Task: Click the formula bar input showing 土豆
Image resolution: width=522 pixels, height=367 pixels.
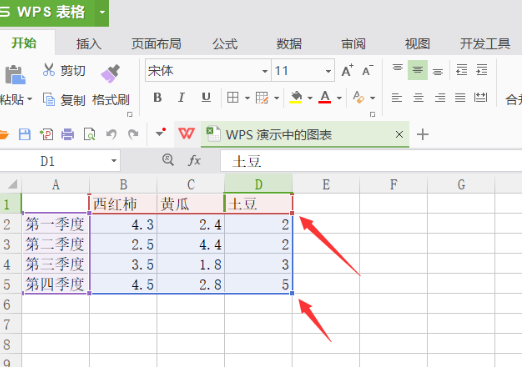Action: [371, 161]
